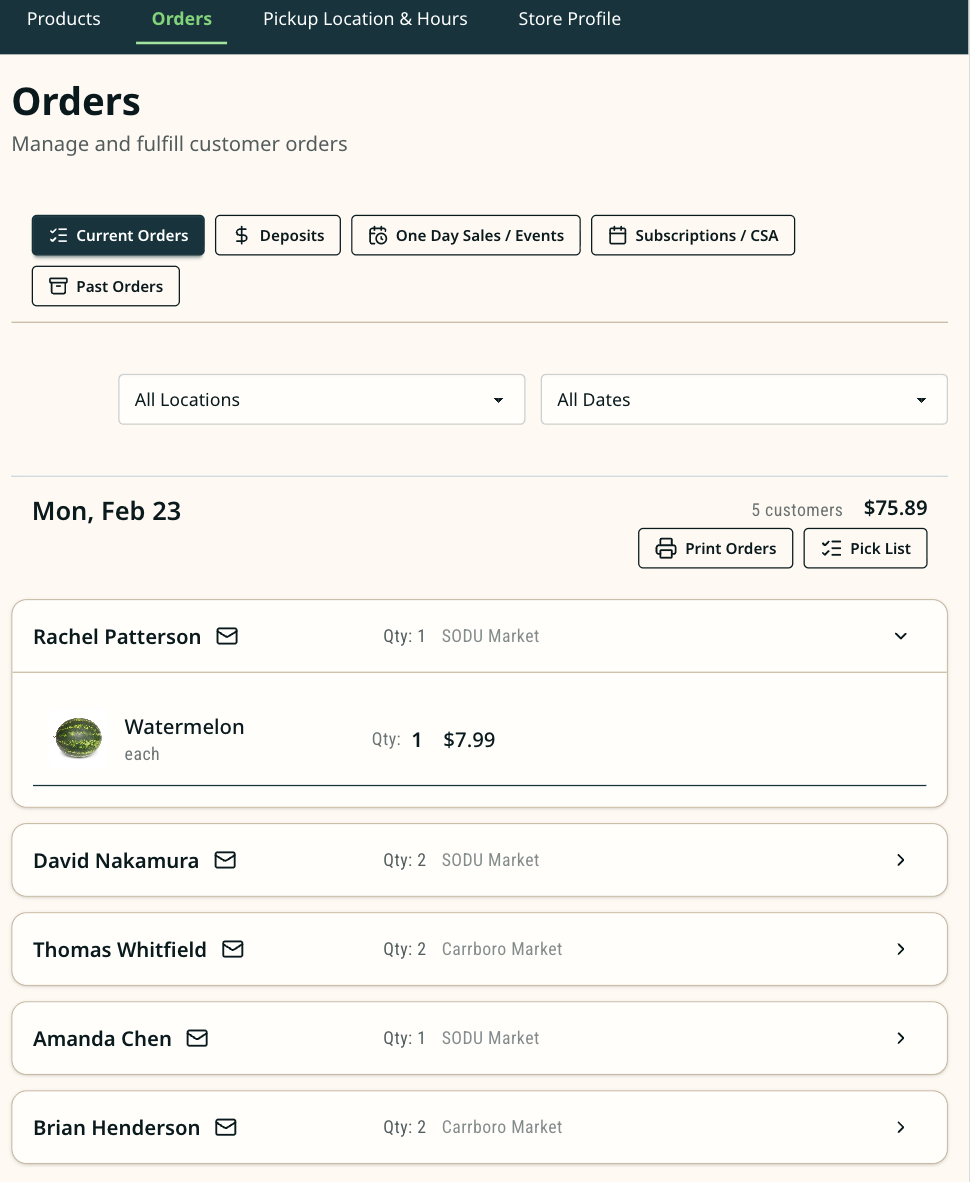Click the printer icon on Print Orders
The image size is (970, 1182).
[x=665, y=548]
